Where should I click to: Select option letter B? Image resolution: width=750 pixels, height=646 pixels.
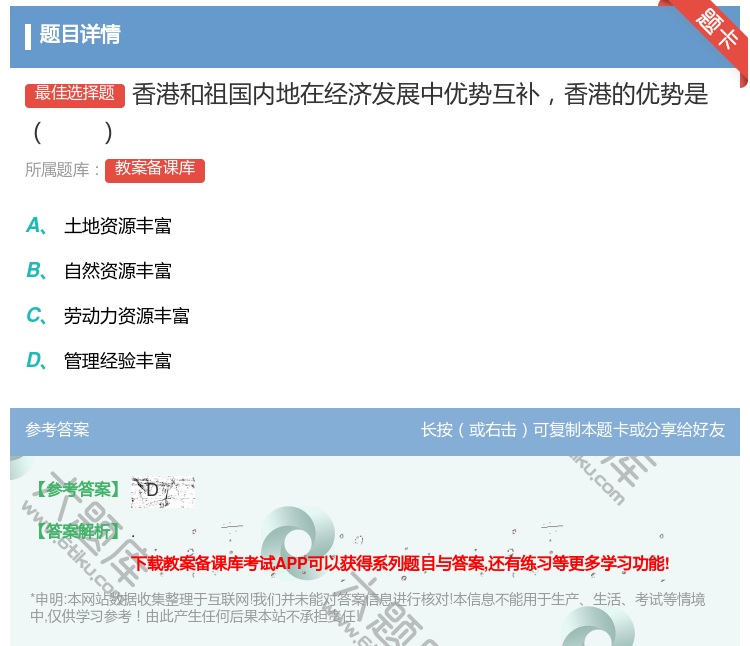point(35,271)
